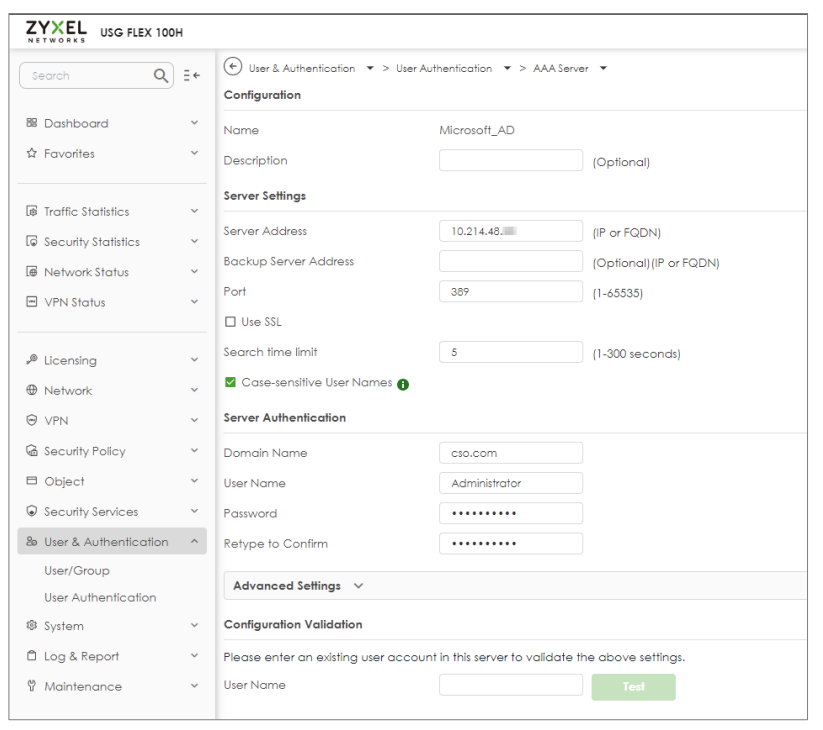
Task: Click the Test button
Action: 634,687
